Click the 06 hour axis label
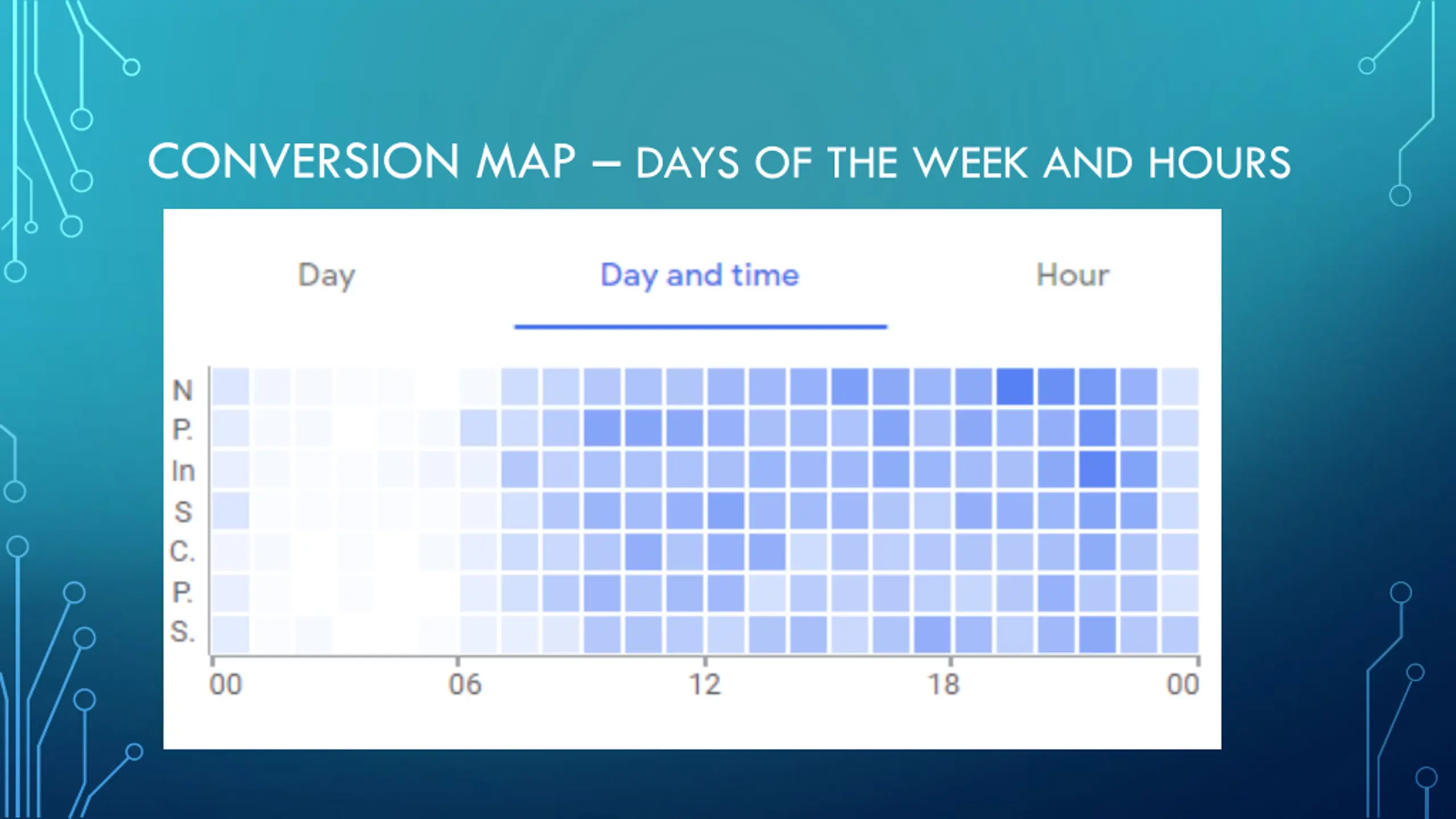The height and width of the screenshot is (819, 1456). point(464,684)
